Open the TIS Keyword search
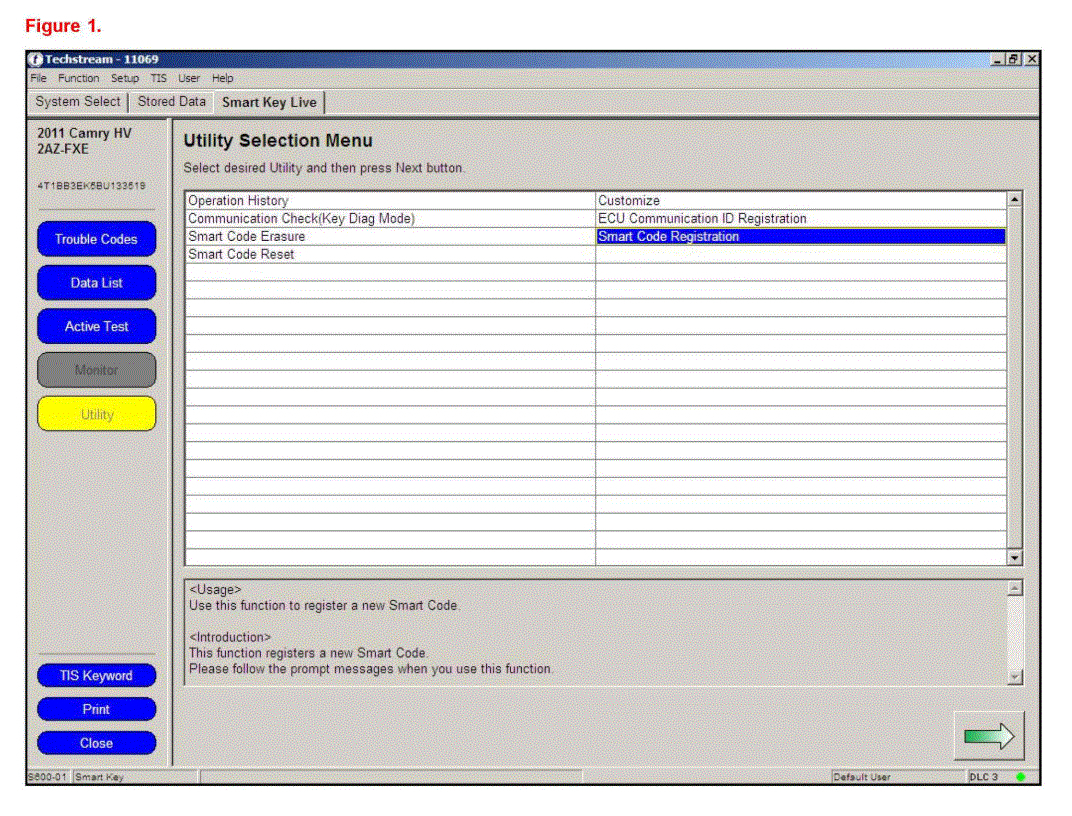Viewport: 1072px width, 816px height. coord(96,676)
